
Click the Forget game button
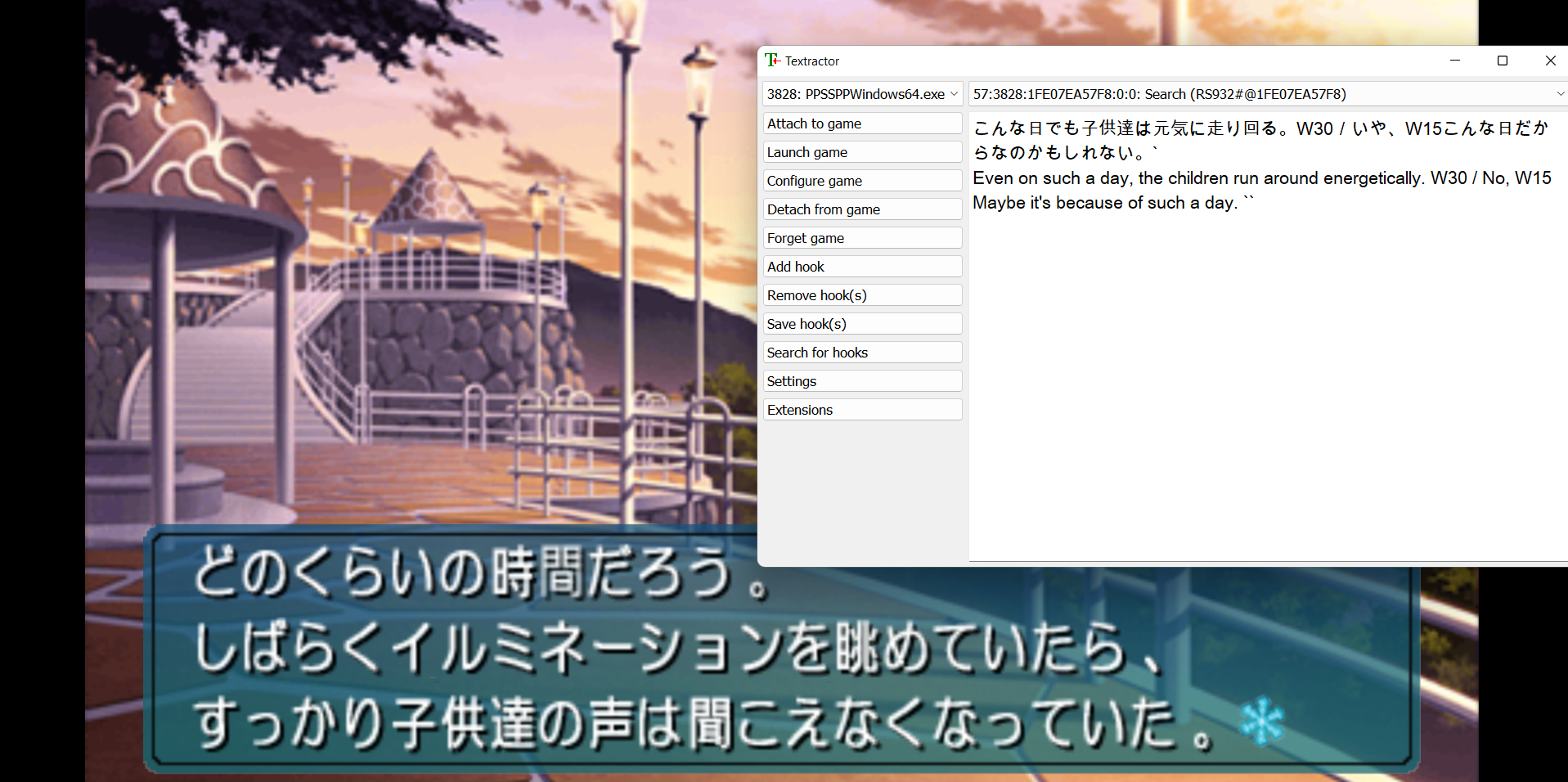pyautogui.click(x=862, y=237)
